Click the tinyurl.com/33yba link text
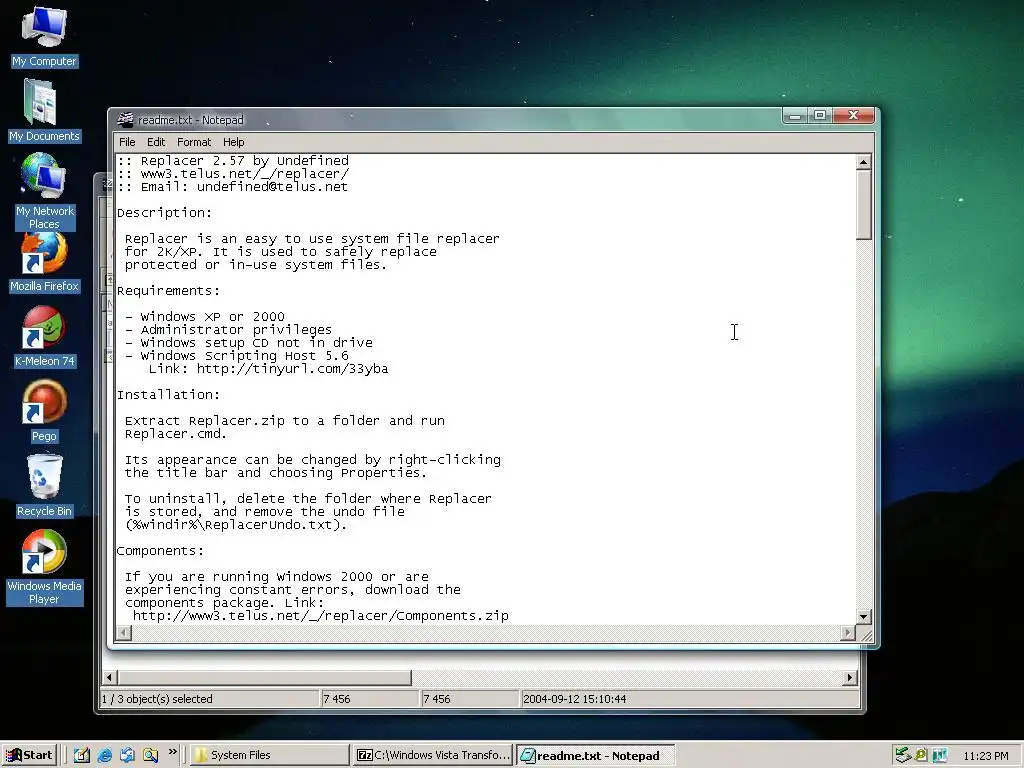The height and width of the screenshot is (768, 1024). click(293, 369)
